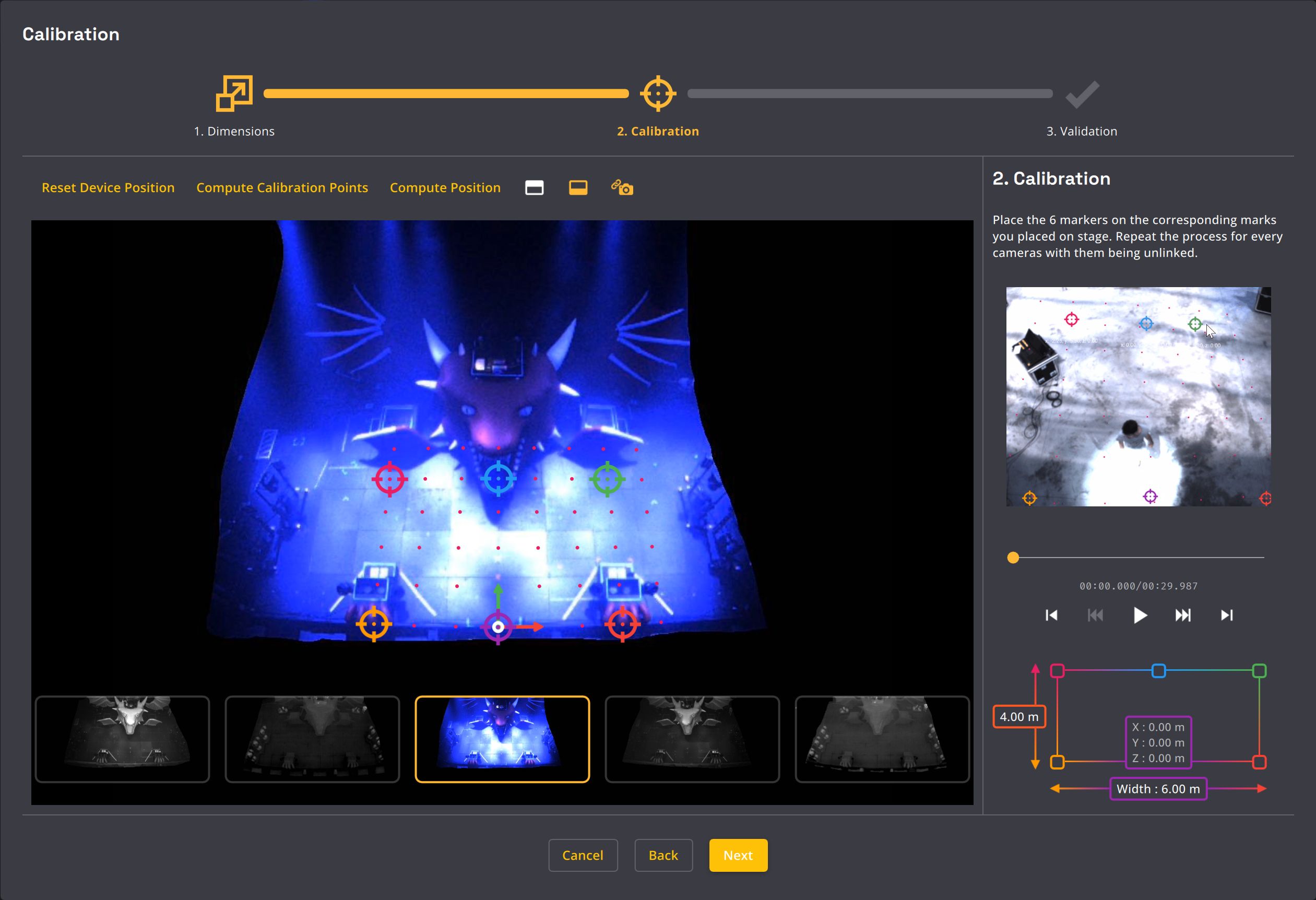Step forward in the preview video
1316x900 pixels.
coord(1183,615)
